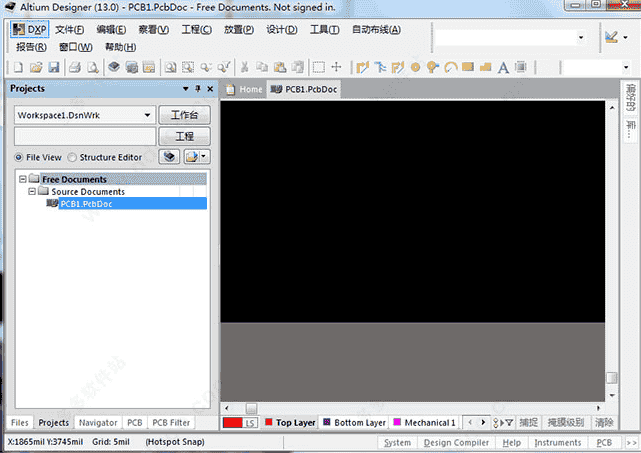Switch to the Home document tab
The width and height of the screenshot is (641, 453).
point(244,89)
